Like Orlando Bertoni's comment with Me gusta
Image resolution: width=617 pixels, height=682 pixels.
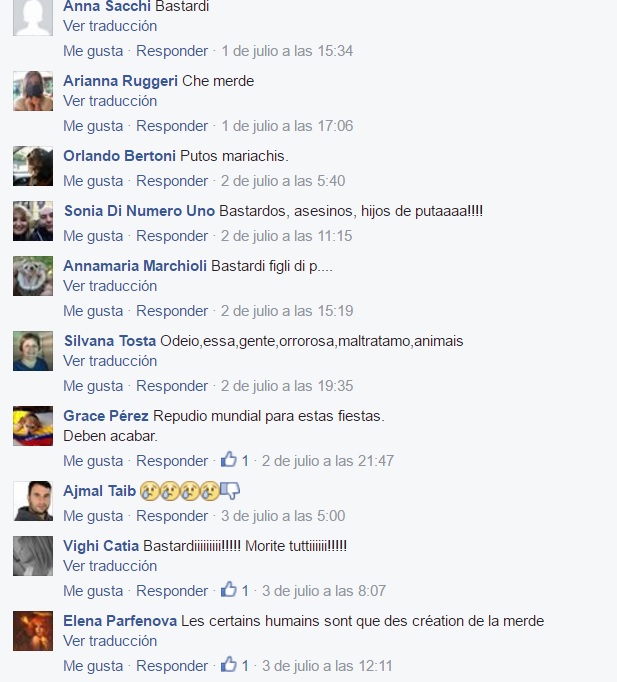coord(93,181)
